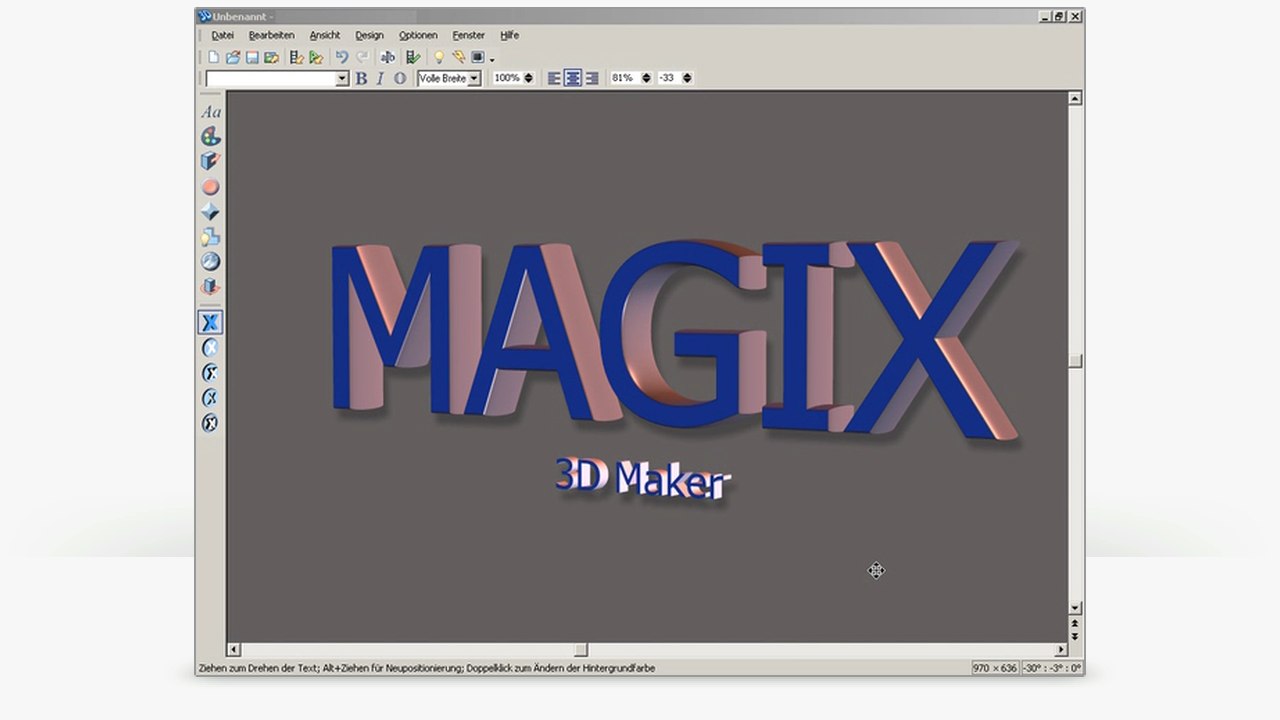Open the shadow options lightbulb tool in sidebar
This screenshot has height=720, width=1280.
coord(210,237)
